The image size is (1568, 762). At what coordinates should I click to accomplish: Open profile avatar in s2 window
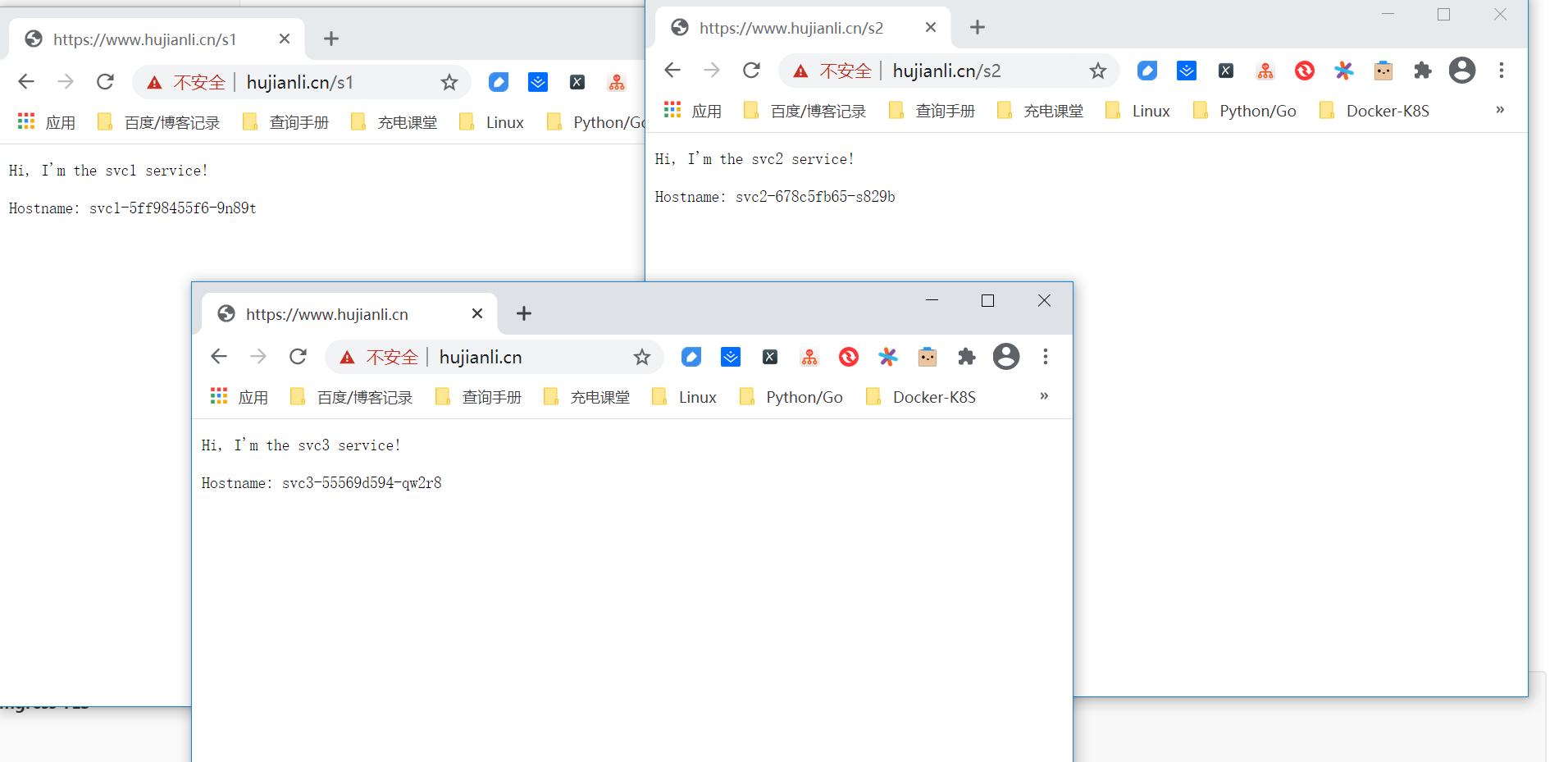point(1462,71)
